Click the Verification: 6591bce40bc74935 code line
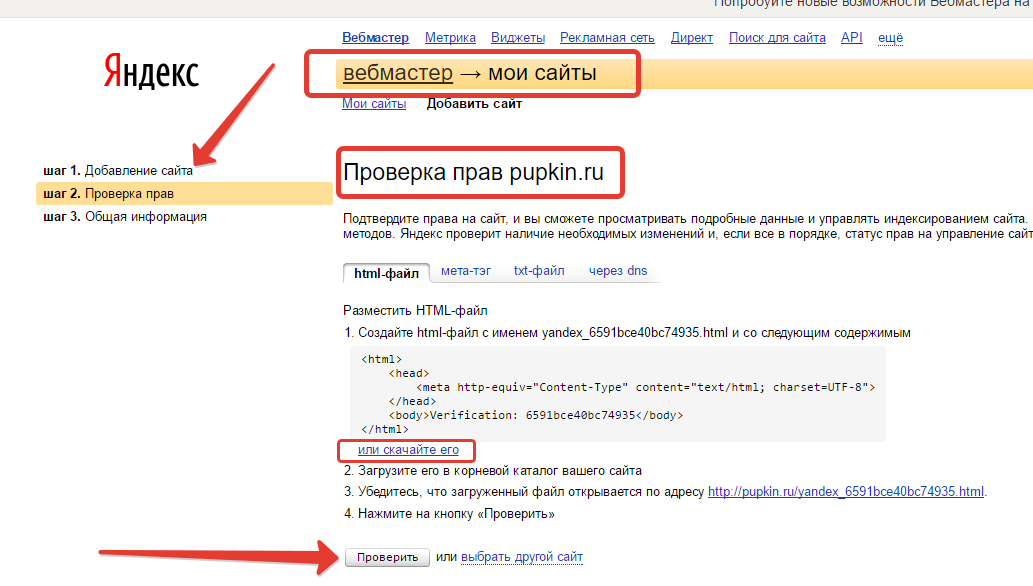The height and width of the screenshot is (586, 1033). tap(536, 415)
